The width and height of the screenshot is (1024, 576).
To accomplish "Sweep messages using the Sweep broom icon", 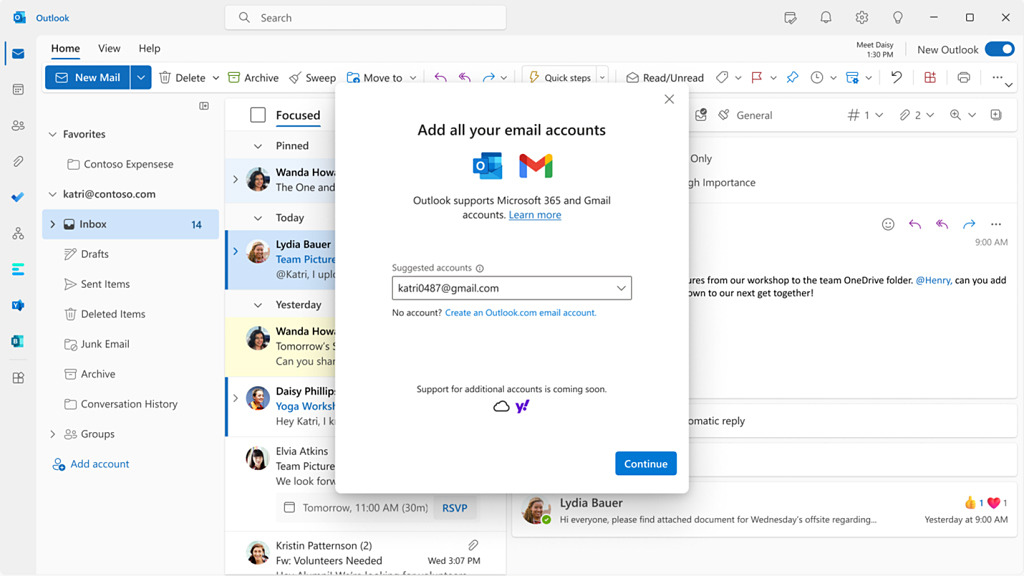I will click(x=297, y=77).
